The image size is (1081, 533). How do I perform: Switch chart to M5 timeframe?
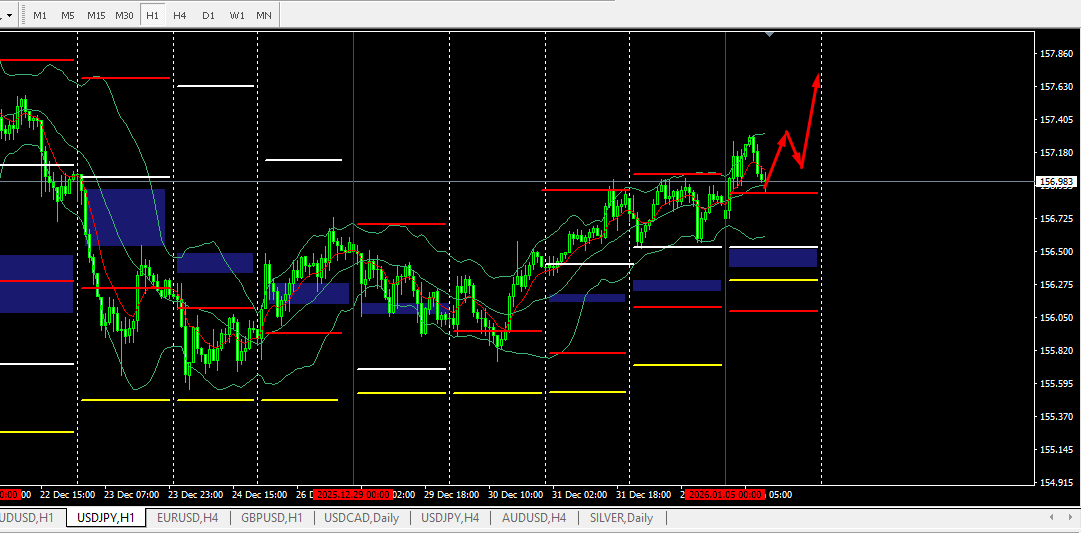pos(68,15)
